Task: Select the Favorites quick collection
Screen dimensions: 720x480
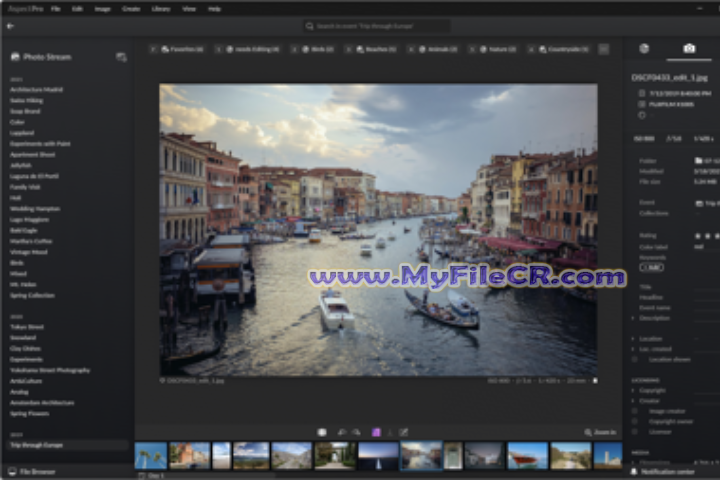Action: pos(177,49)
